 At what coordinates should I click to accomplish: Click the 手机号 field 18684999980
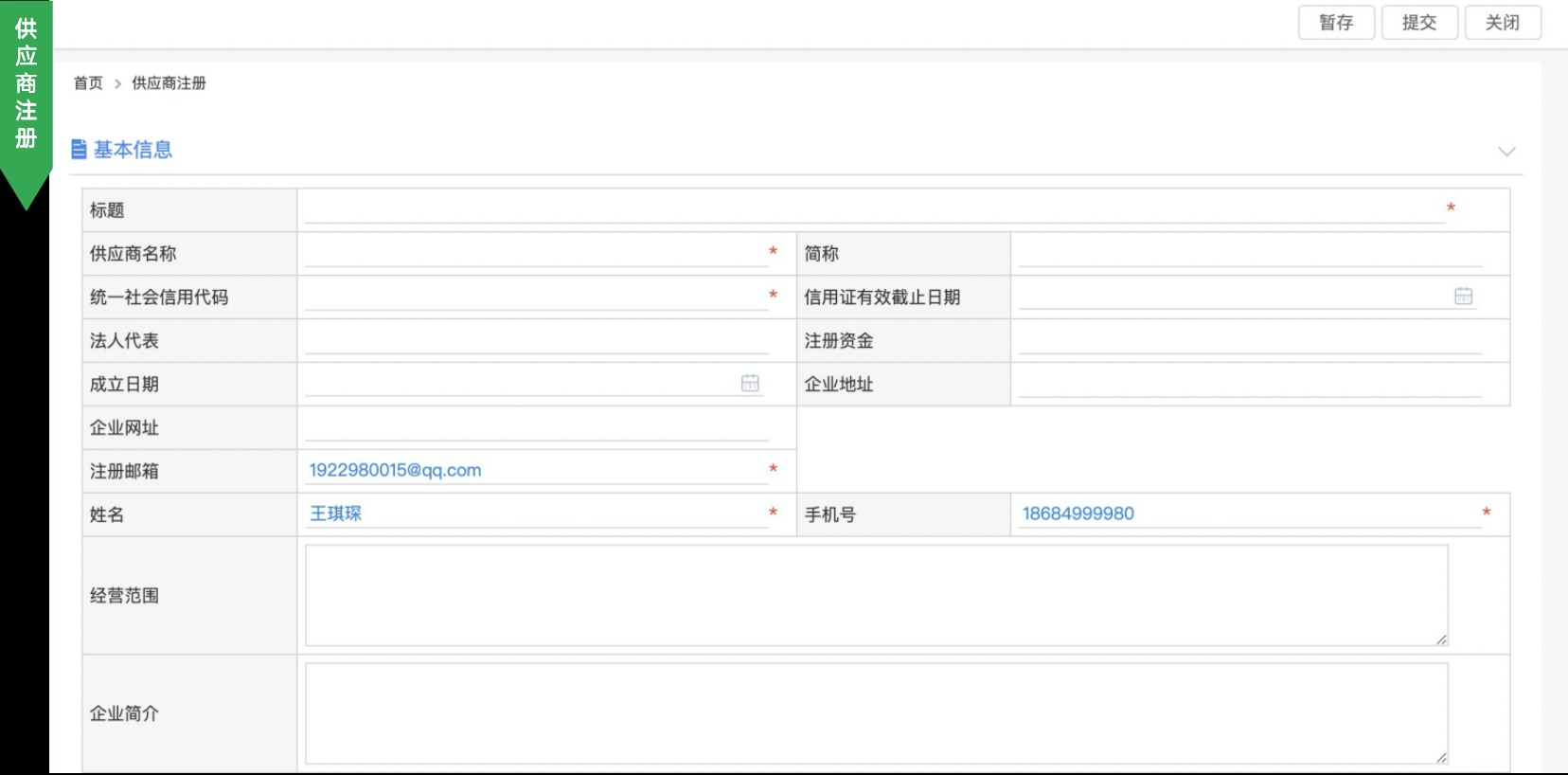click(x=1250, y=514)
